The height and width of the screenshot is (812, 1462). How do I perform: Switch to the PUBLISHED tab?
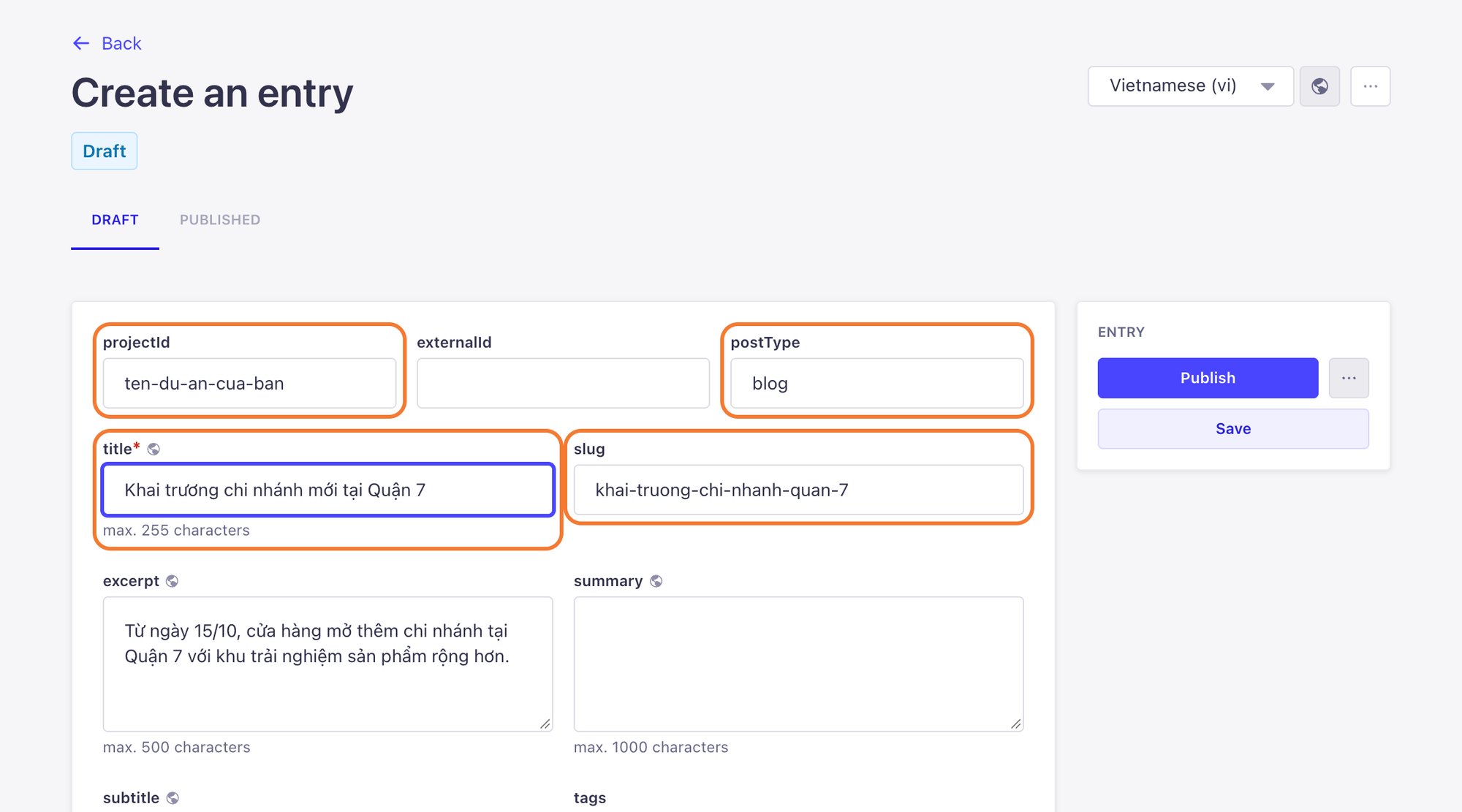point(220,220)
